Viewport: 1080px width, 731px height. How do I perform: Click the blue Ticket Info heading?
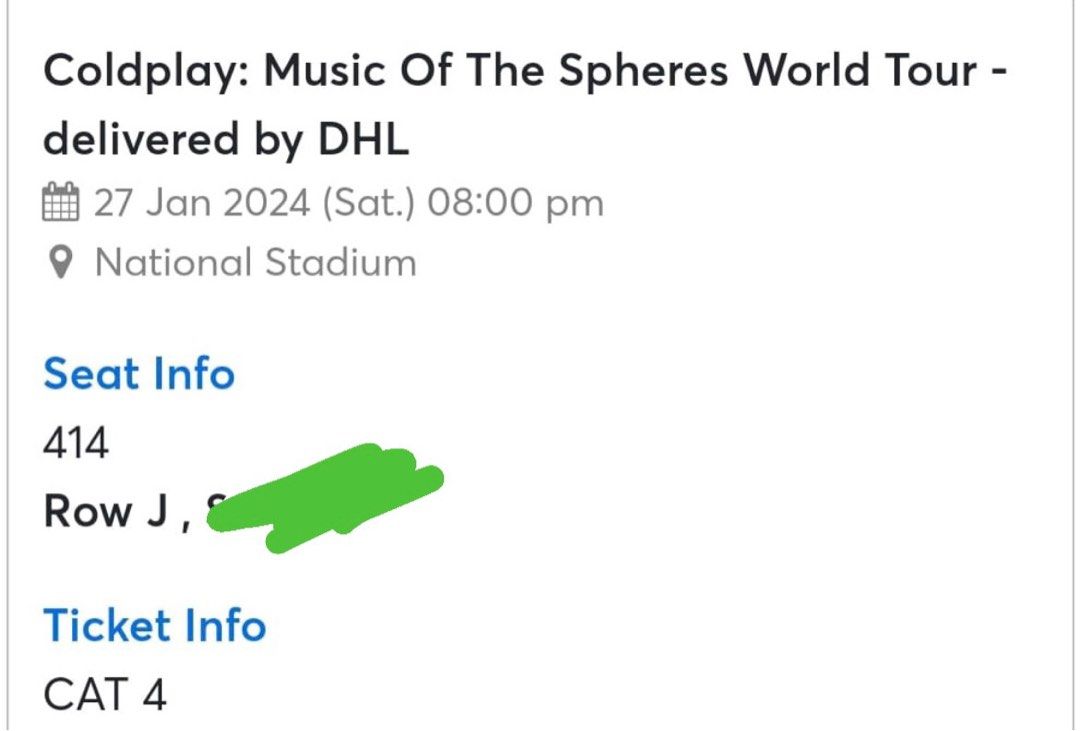[154, 626]
